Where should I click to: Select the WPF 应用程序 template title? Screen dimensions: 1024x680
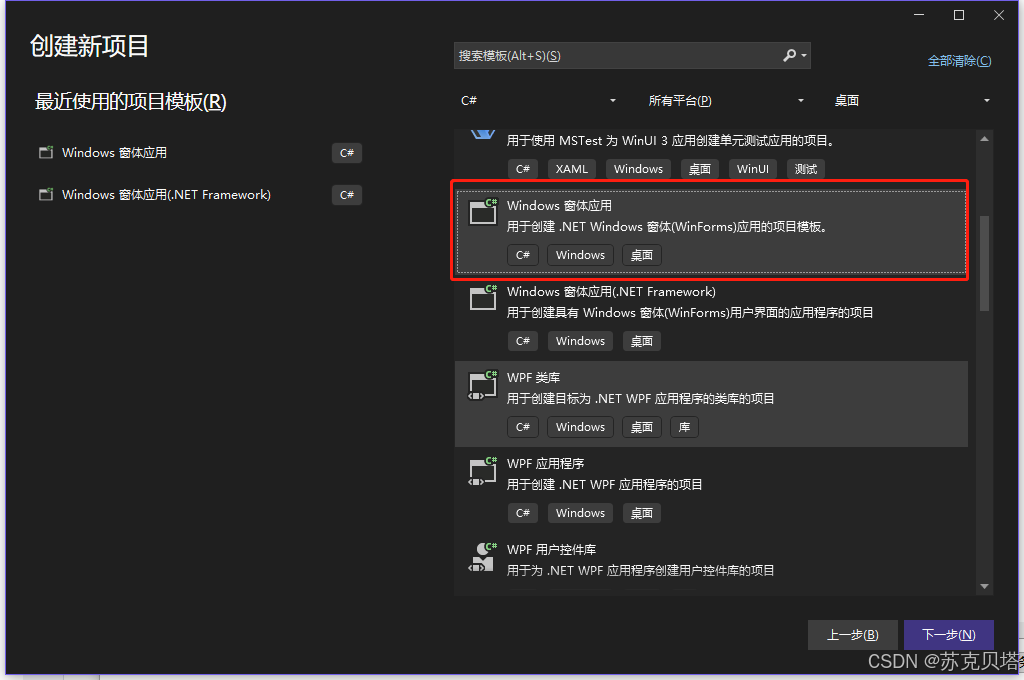pos(545,464)
